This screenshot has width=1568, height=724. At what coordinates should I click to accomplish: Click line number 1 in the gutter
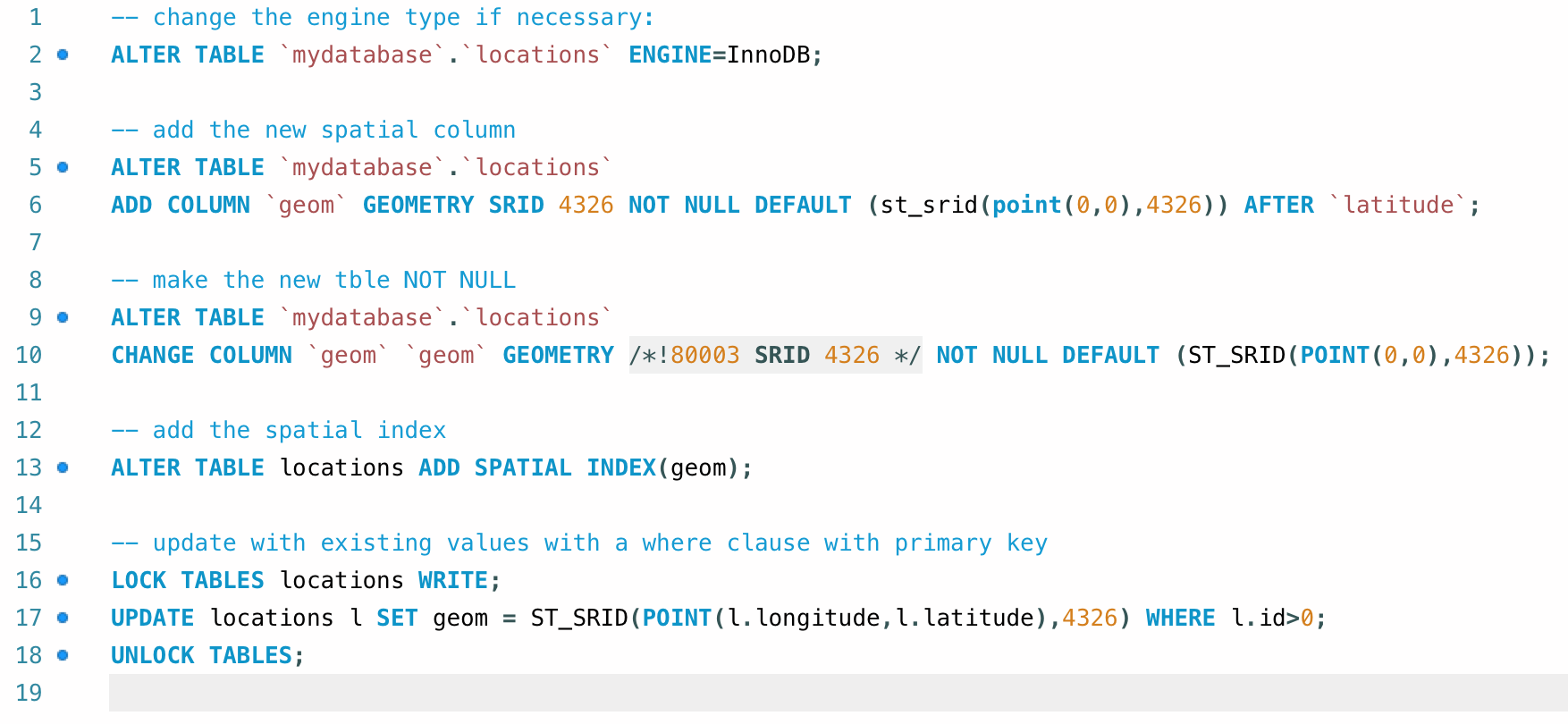pos(35,17)
